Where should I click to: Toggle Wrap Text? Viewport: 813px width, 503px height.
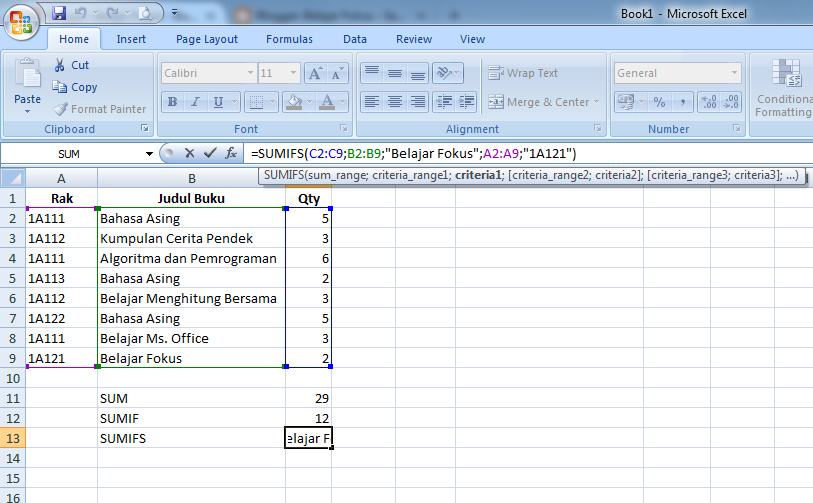[523, 73]
